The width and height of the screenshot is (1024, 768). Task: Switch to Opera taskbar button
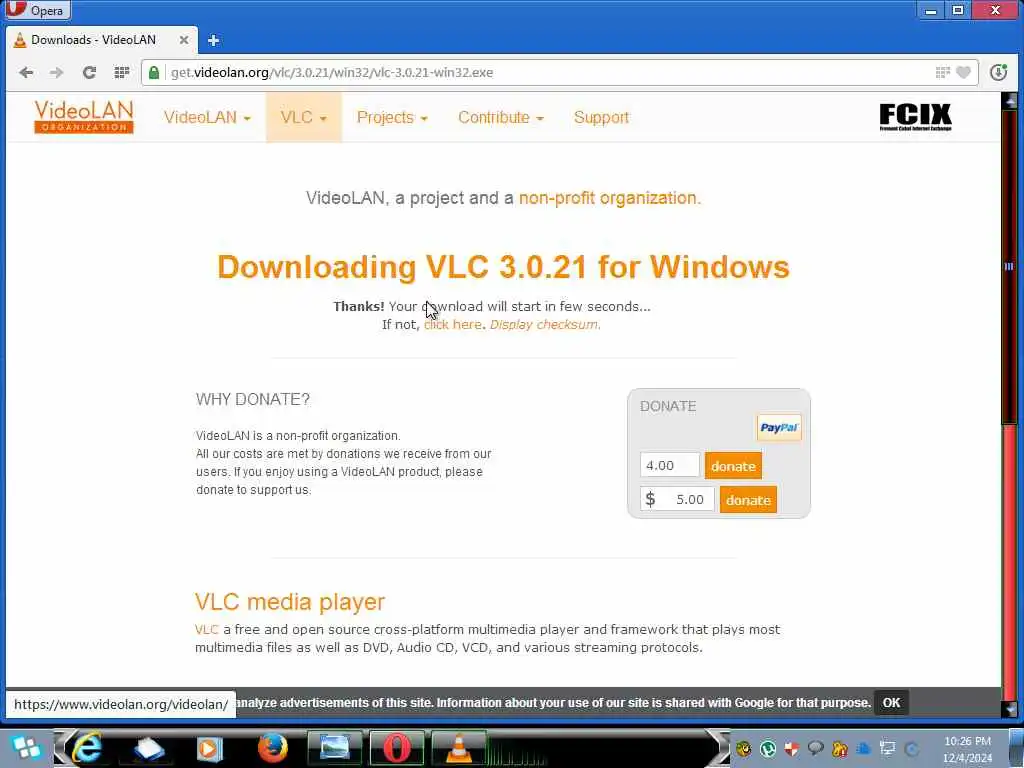tap(396, 748)
